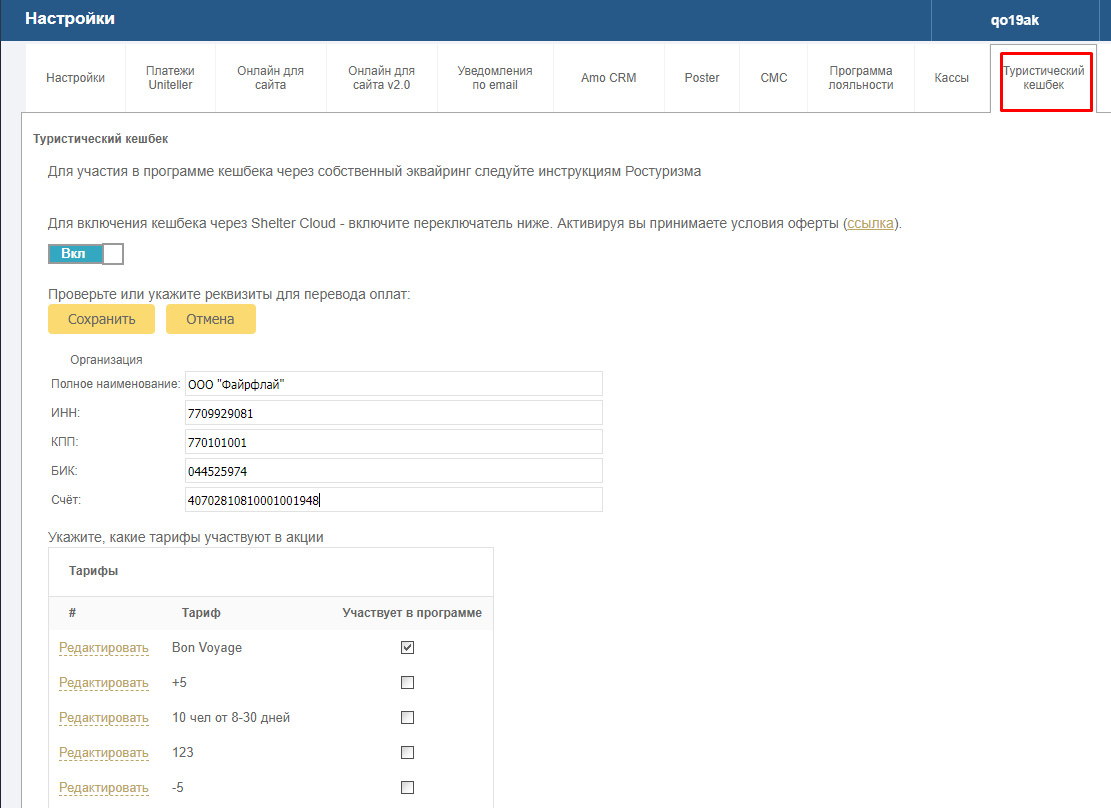Open the qo19ak account menu
Image resolution: width=1111 pixels, height=808 pixels.
[x=1014, y=20]
